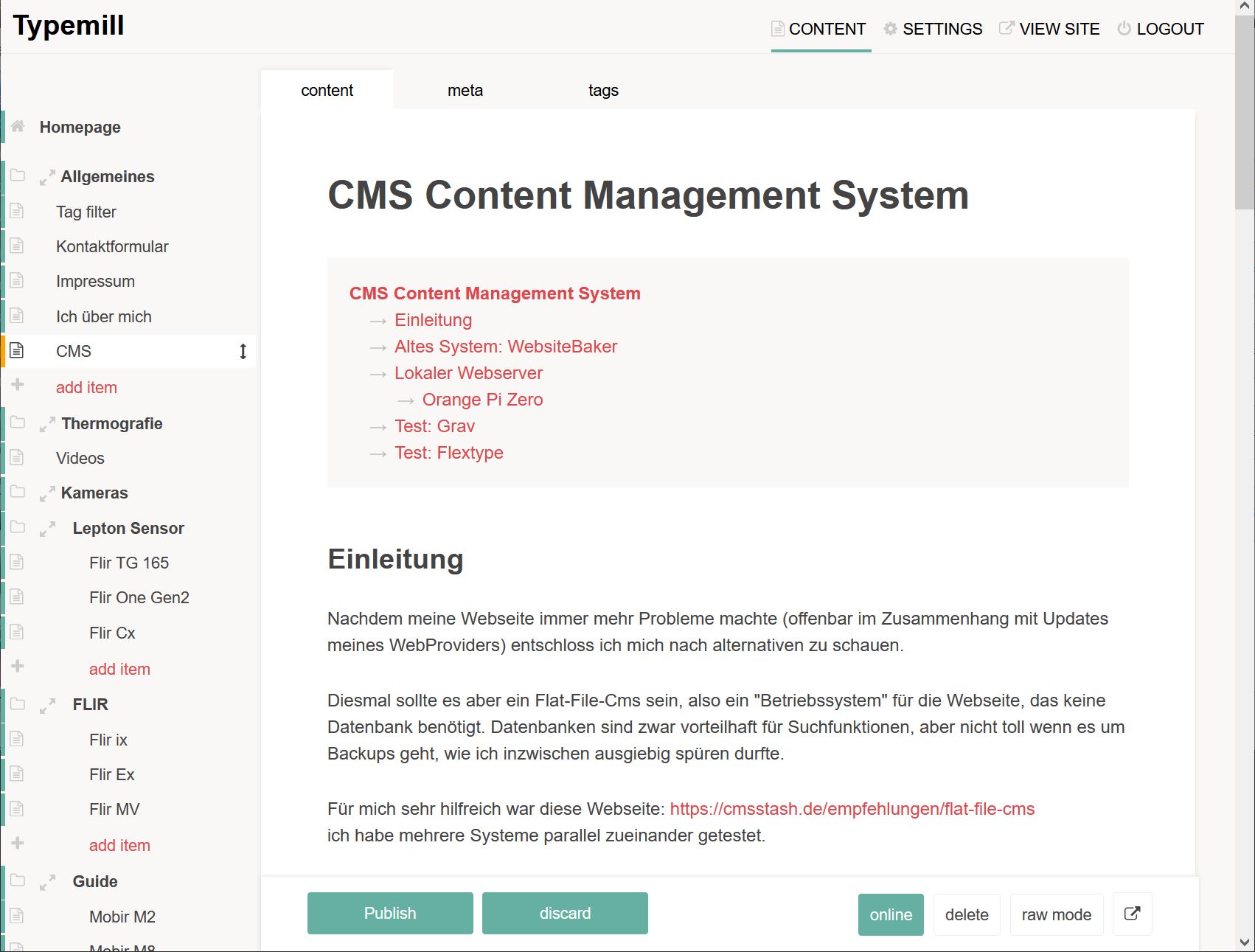This screenshot has height=952, width=1255.
Task: Click the drag handle arrow on CMS
Action: pyautogui.click(x=243, y=352)
